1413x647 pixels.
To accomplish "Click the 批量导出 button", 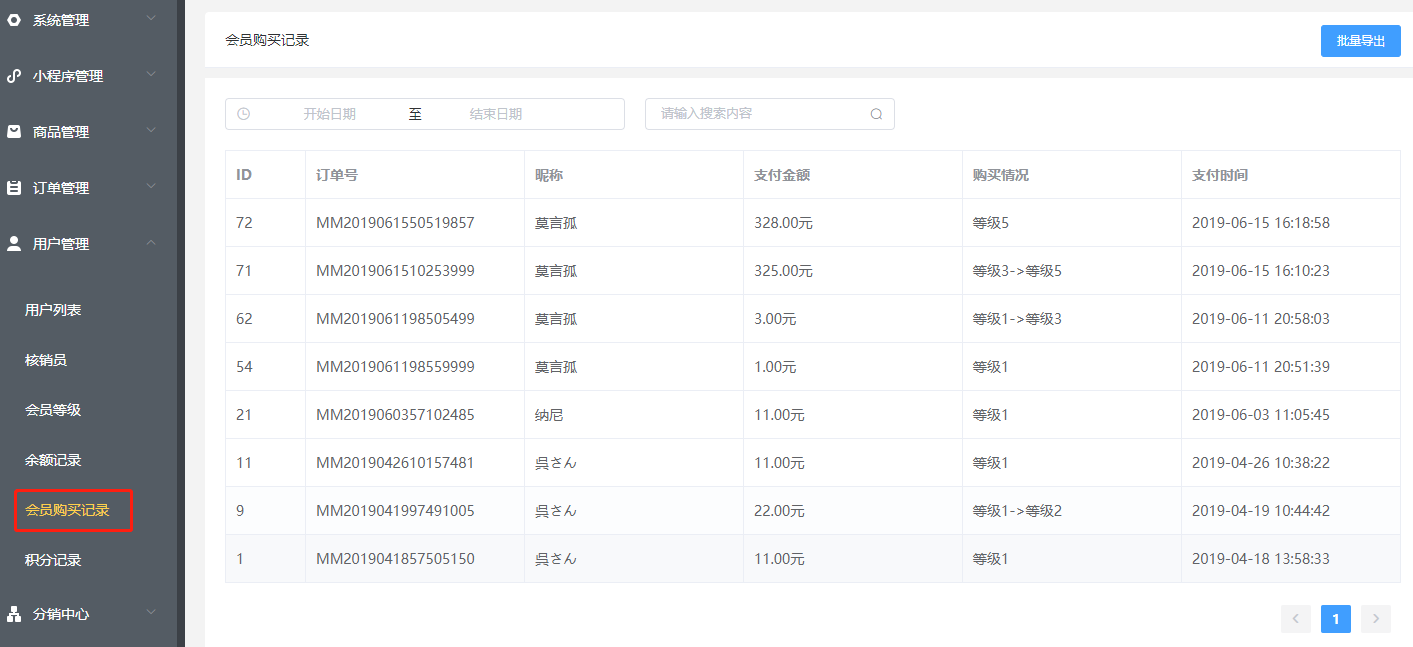I will (1360, 41).
